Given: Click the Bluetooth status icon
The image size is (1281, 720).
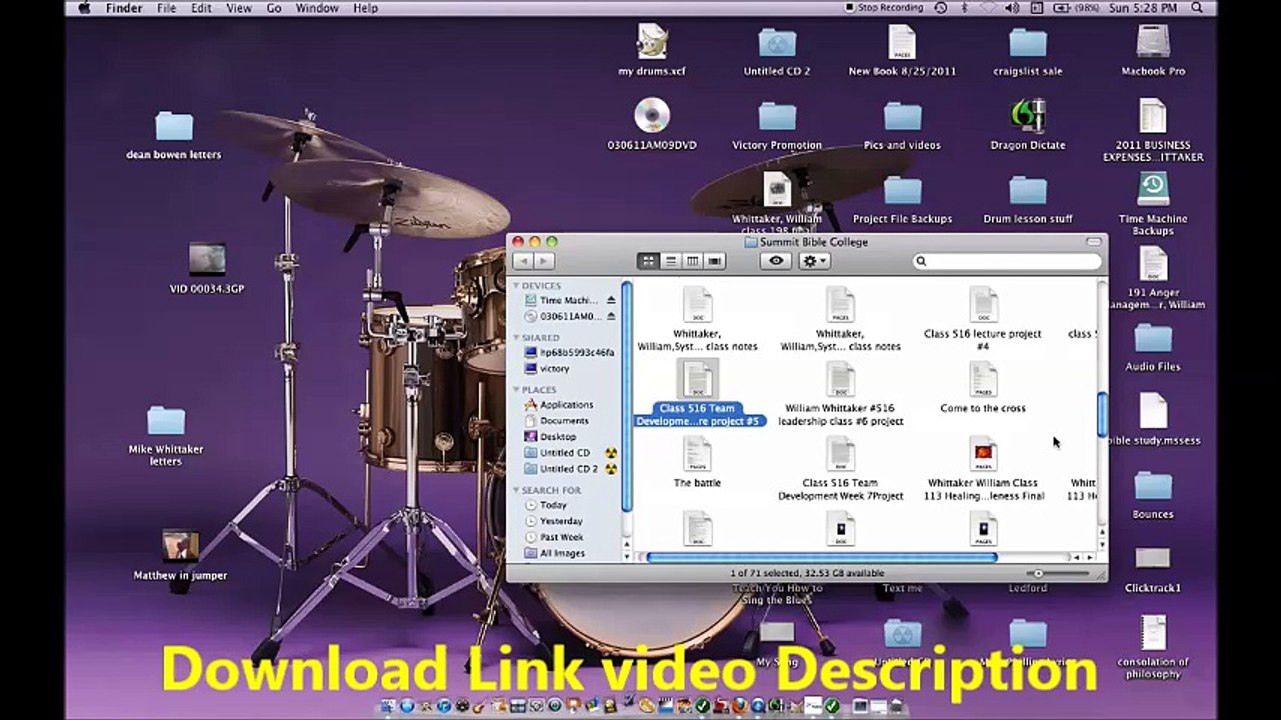Looking at the screenshot, I should [x=965, y=8].
